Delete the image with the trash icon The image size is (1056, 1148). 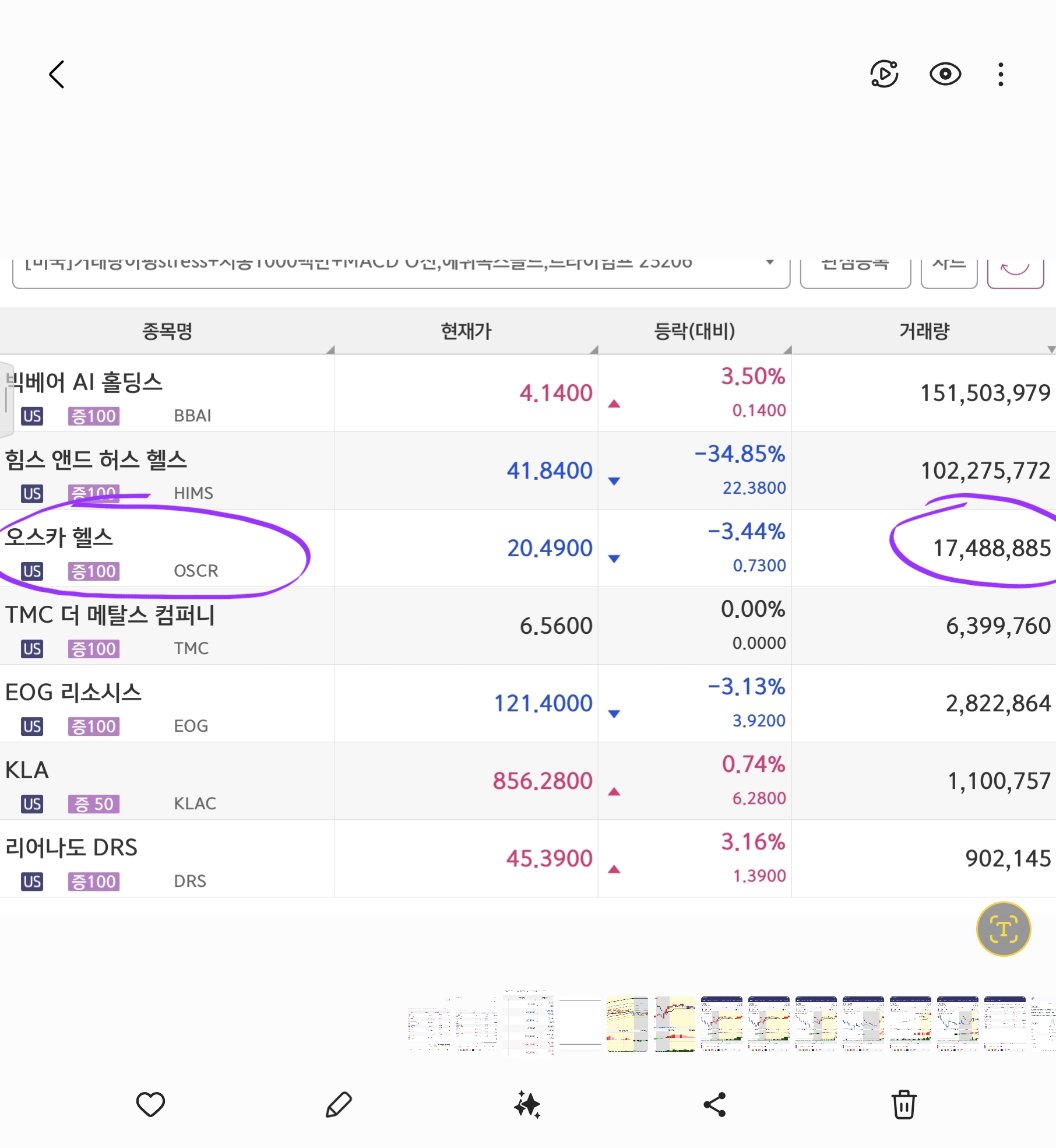click(904, 1104)
